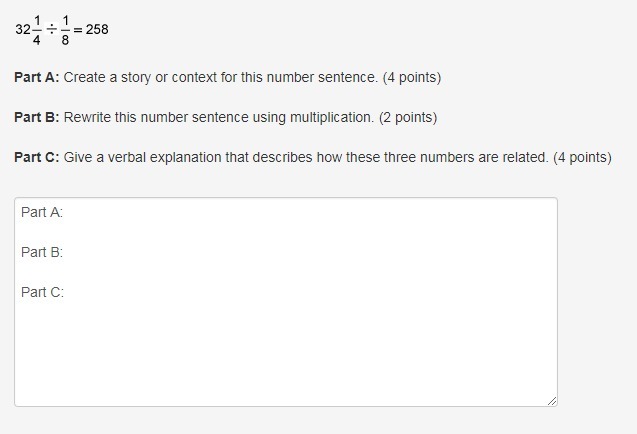637x434 pixels.
Task: Click "(4 points)" at end of Part A
Action: (x=412, y=77)
